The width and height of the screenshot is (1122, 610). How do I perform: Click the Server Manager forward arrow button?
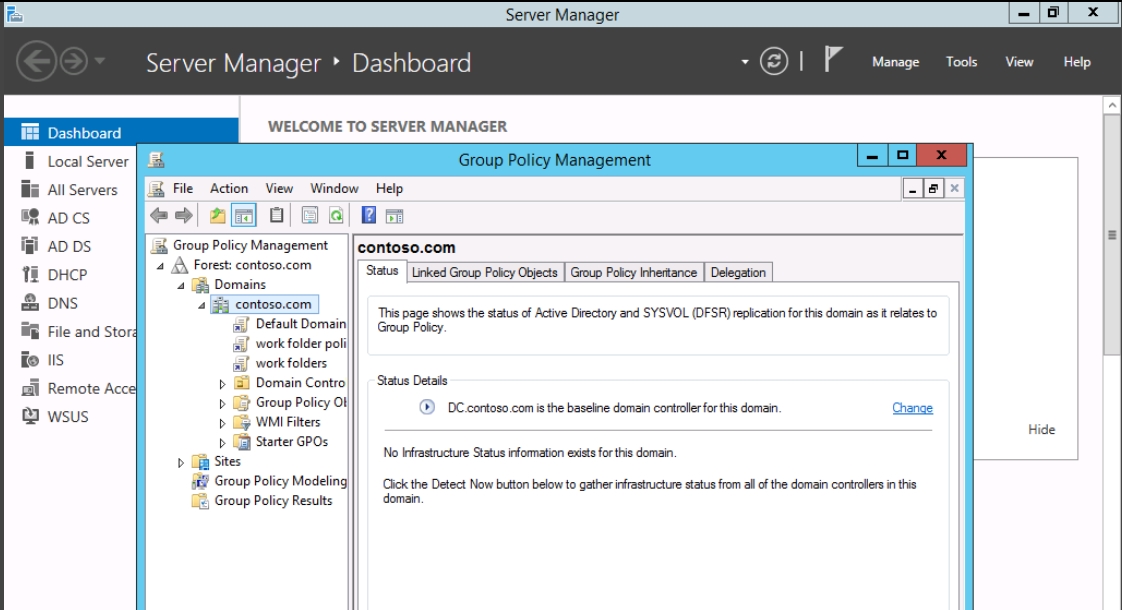74,62
